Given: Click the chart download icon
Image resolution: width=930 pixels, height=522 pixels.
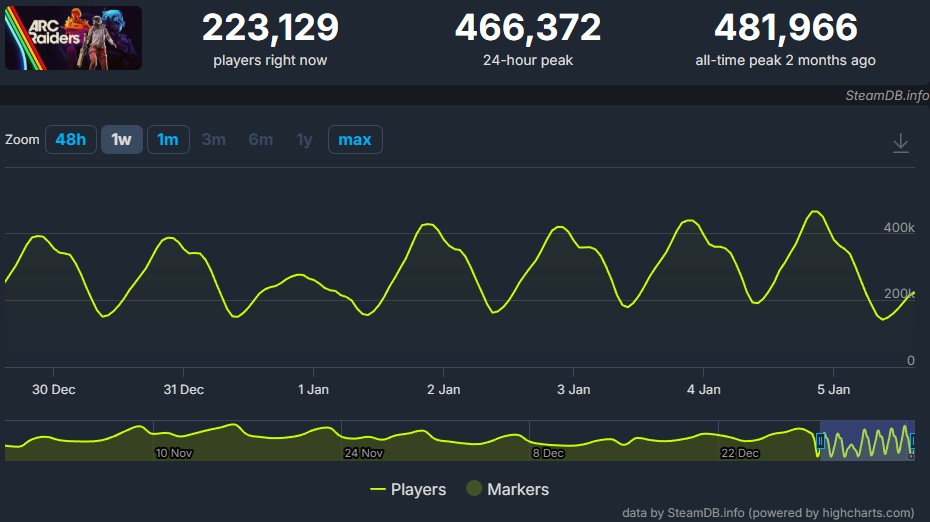Looking at the screenshot, I should [x=900, y=143].
